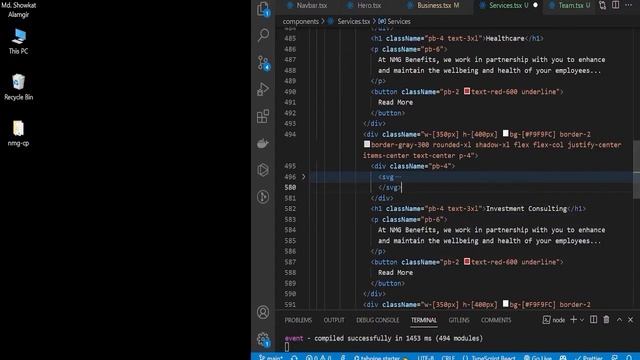
Task: Click Services.tsx in the breadcrumb
Action: coord(353,21)
